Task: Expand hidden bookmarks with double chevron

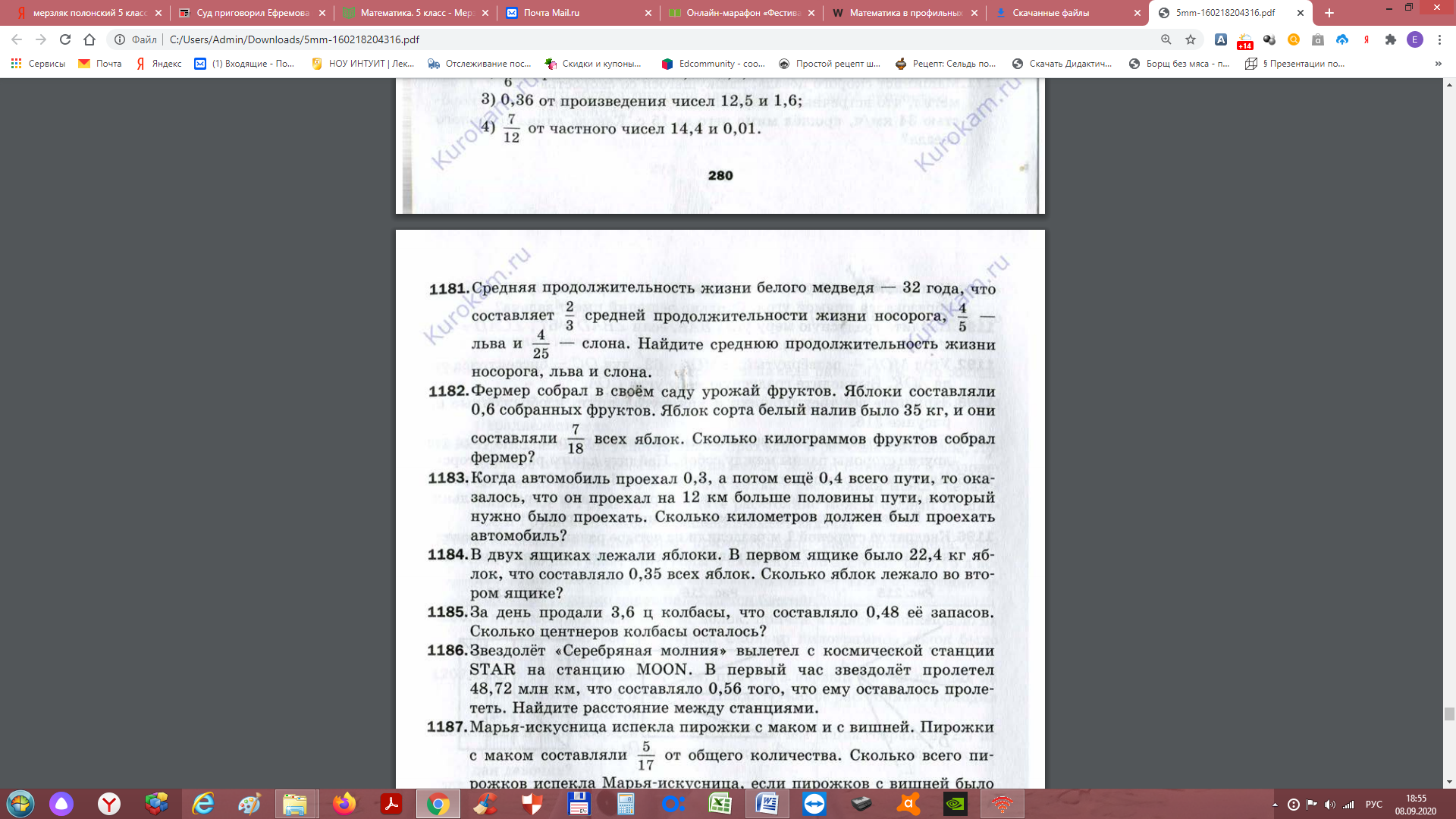Action: click(1438, 64)
